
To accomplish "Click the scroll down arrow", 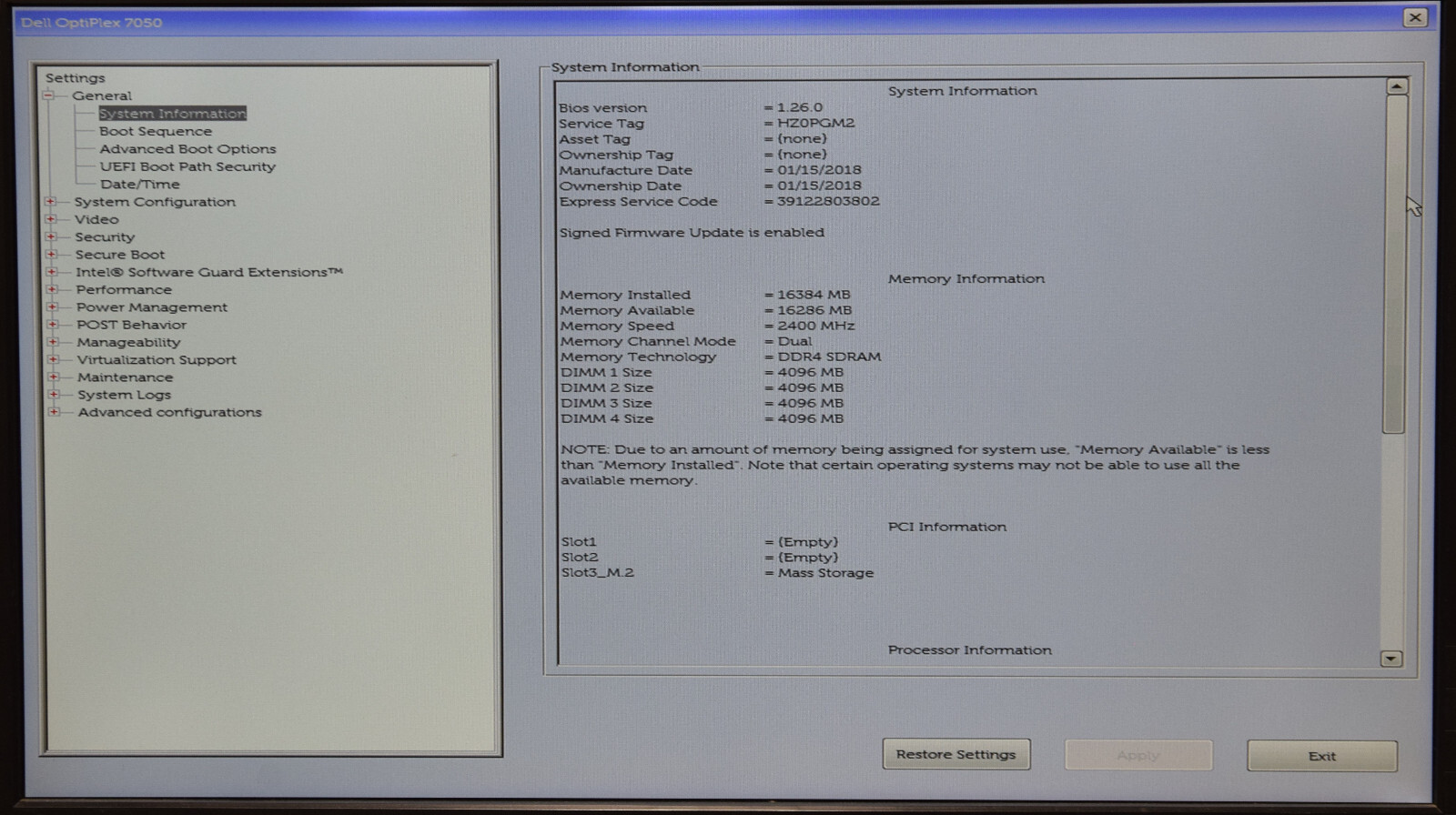I will point(1391,659).
